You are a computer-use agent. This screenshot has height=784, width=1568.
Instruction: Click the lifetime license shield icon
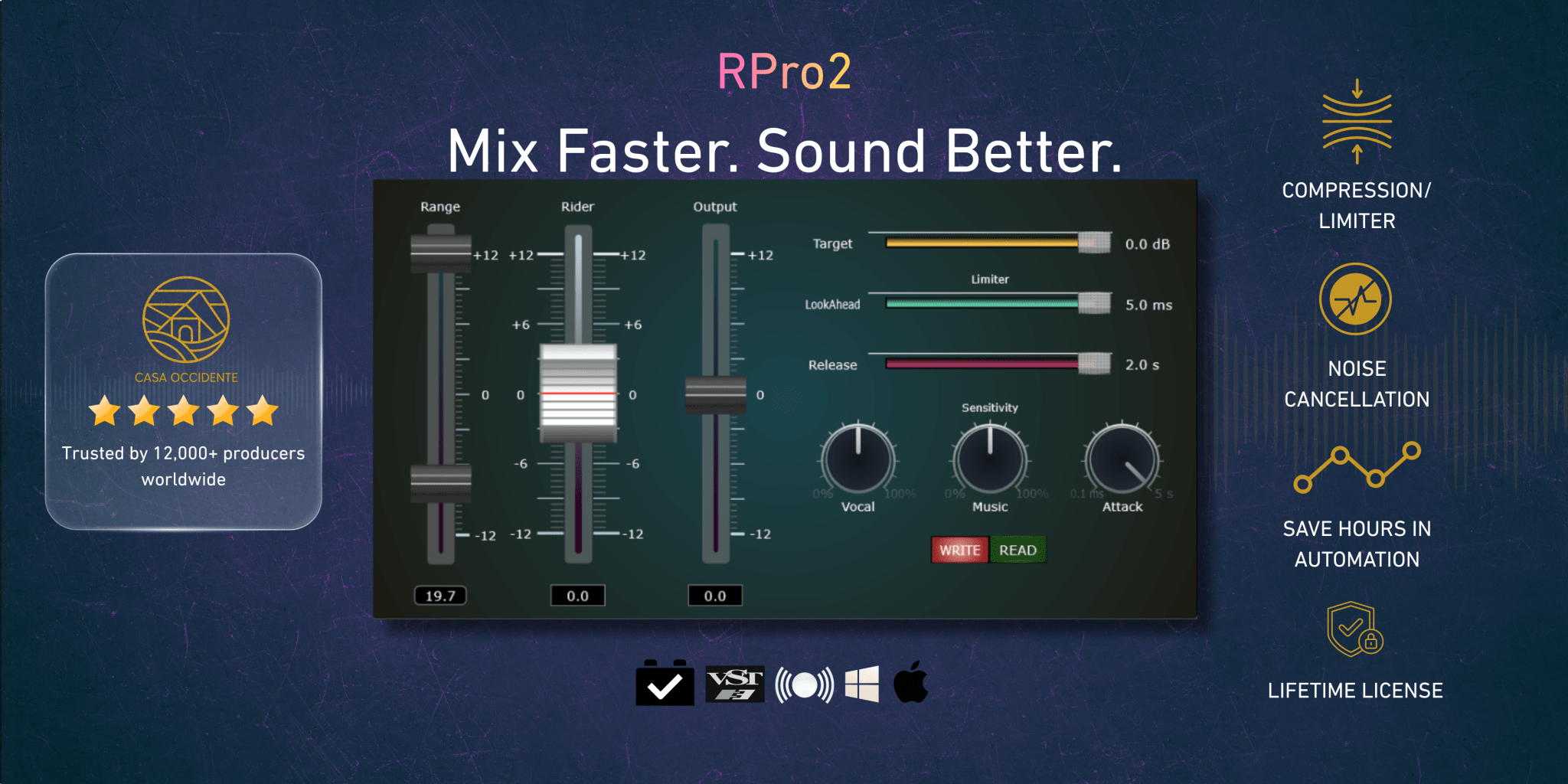click(1354, 629)
